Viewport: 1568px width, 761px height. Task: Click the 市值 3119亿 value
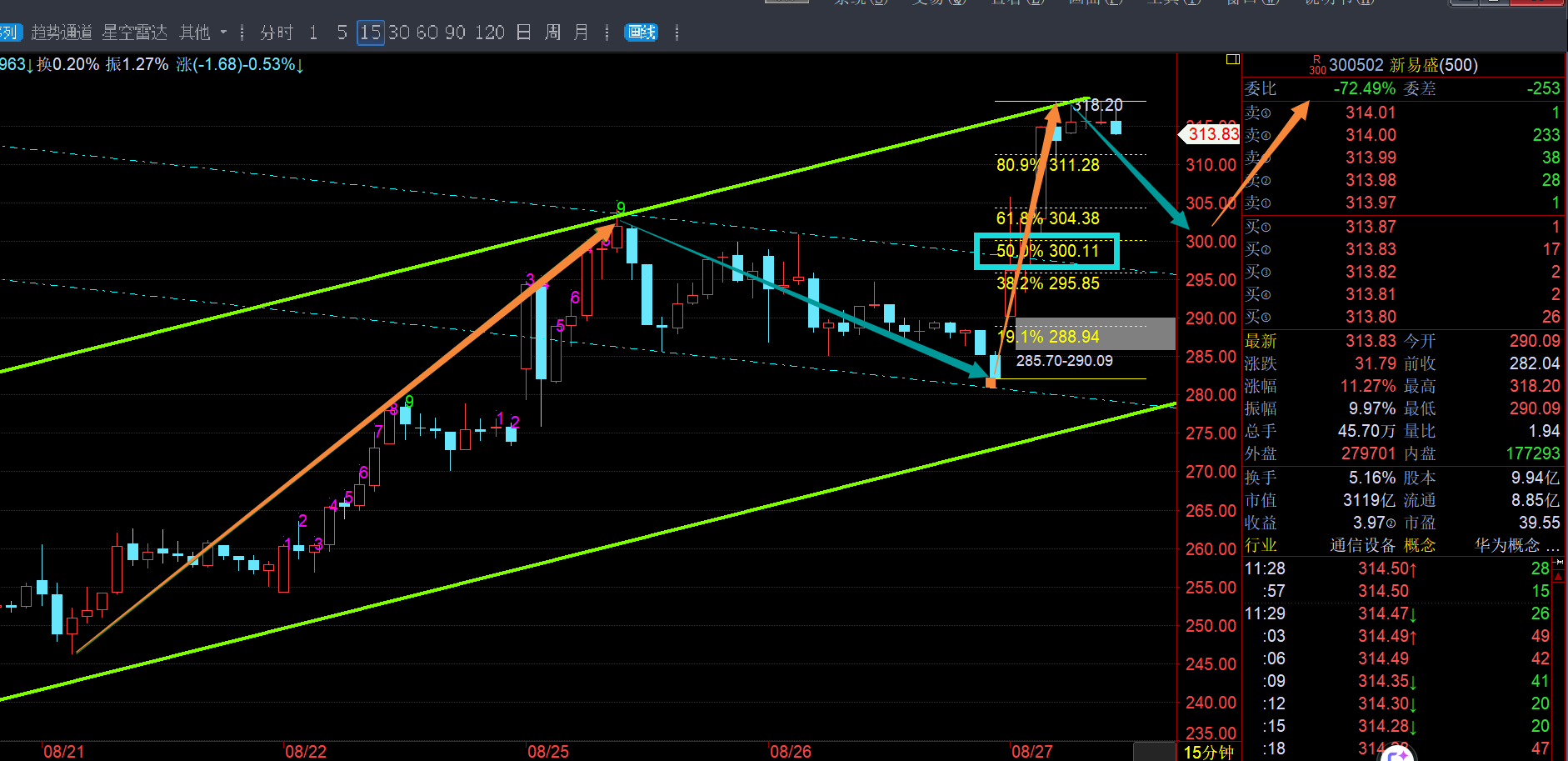point(1369,500)
